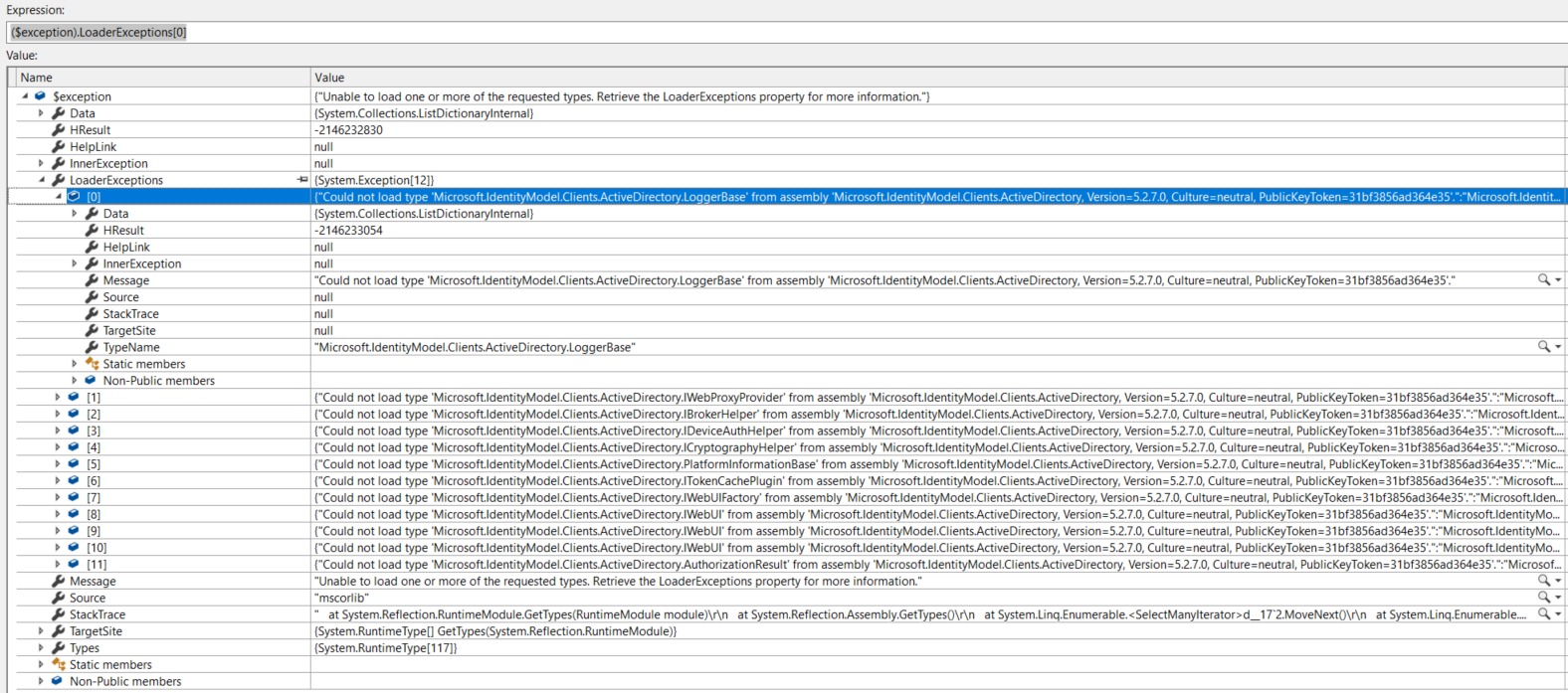Select LoaderExceptions item [11] row

coord(97,565)
